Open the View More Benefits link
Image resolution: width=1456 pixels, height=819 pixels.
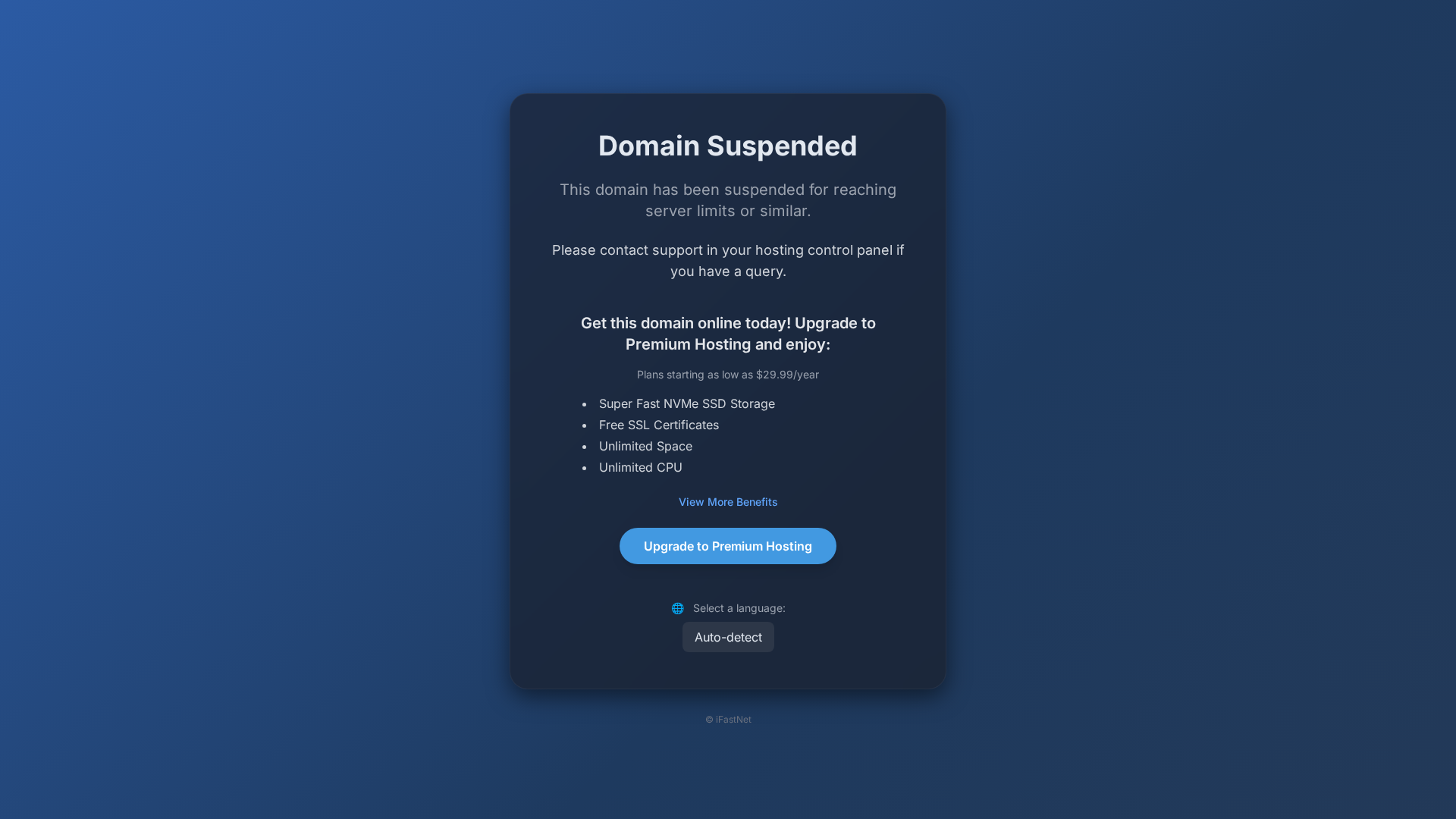pyautogui.click(x=728, y=502)
